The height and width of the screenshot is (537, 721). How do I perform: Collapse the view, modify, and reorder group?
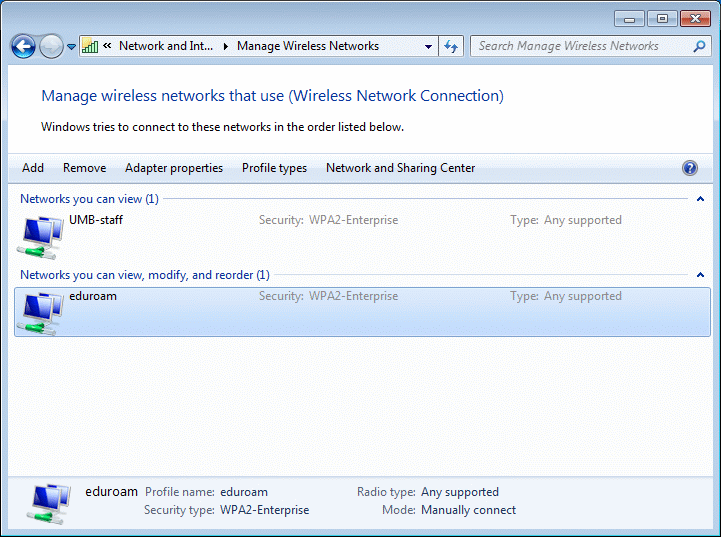click(x=700, y=274)
